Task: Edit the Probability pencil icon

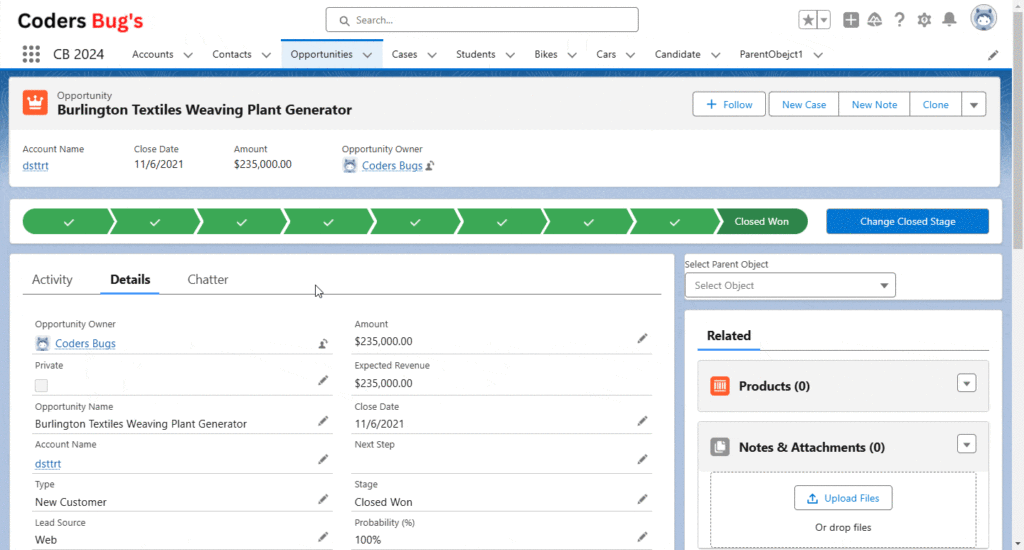Action: click(x=643, y=537)
